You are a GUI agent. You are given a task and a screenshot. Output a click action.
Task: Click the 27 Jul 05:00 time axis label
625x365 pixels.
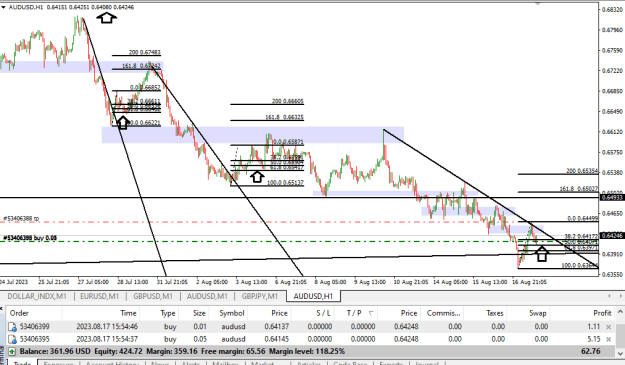(x=93, y=282)
